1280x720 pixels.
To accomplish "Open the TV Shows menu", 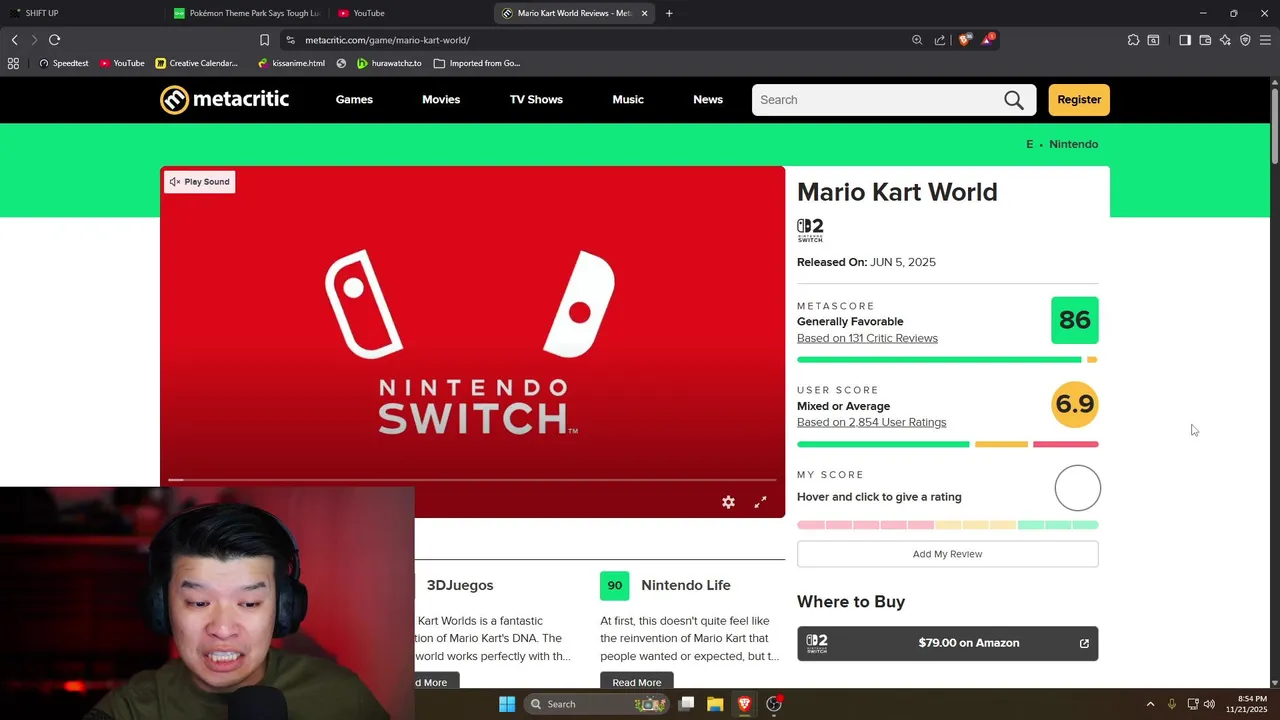I will click(x=536, y=100).
